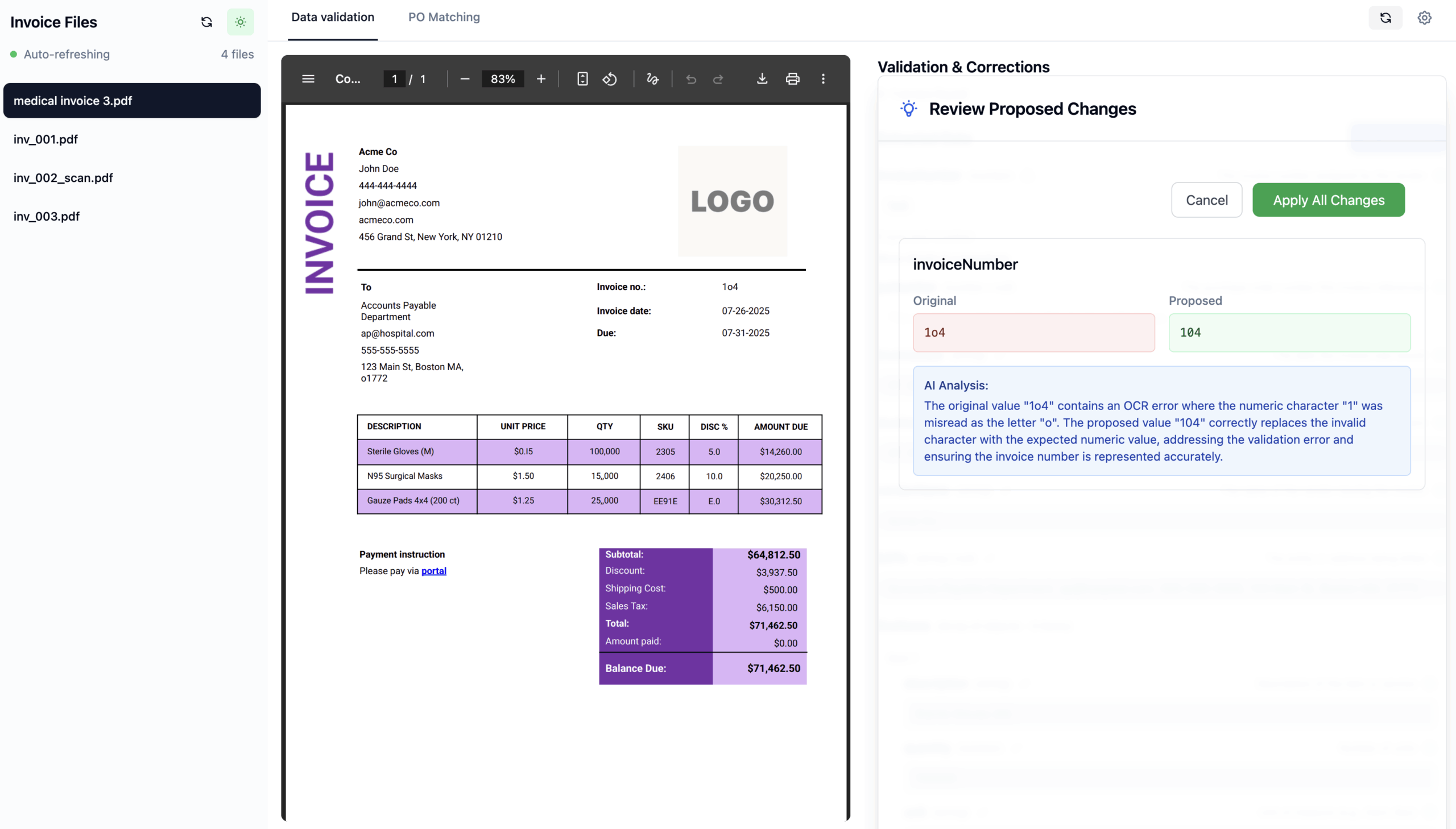The image size is (1456, 829).
Task: Select the draw annotation tool
Action: (652, 79)
